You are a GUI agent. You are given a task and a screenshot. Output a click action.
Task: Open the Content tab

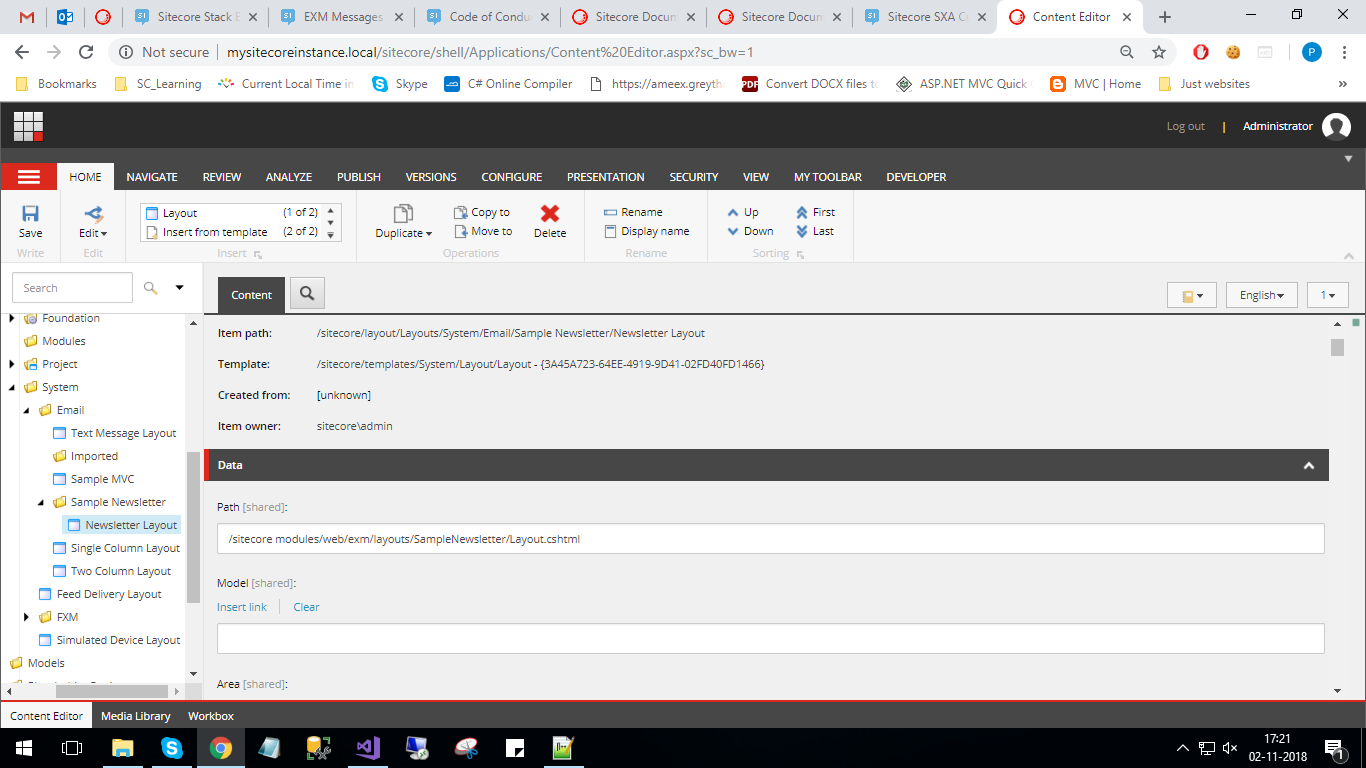click(x=251, y=295)
